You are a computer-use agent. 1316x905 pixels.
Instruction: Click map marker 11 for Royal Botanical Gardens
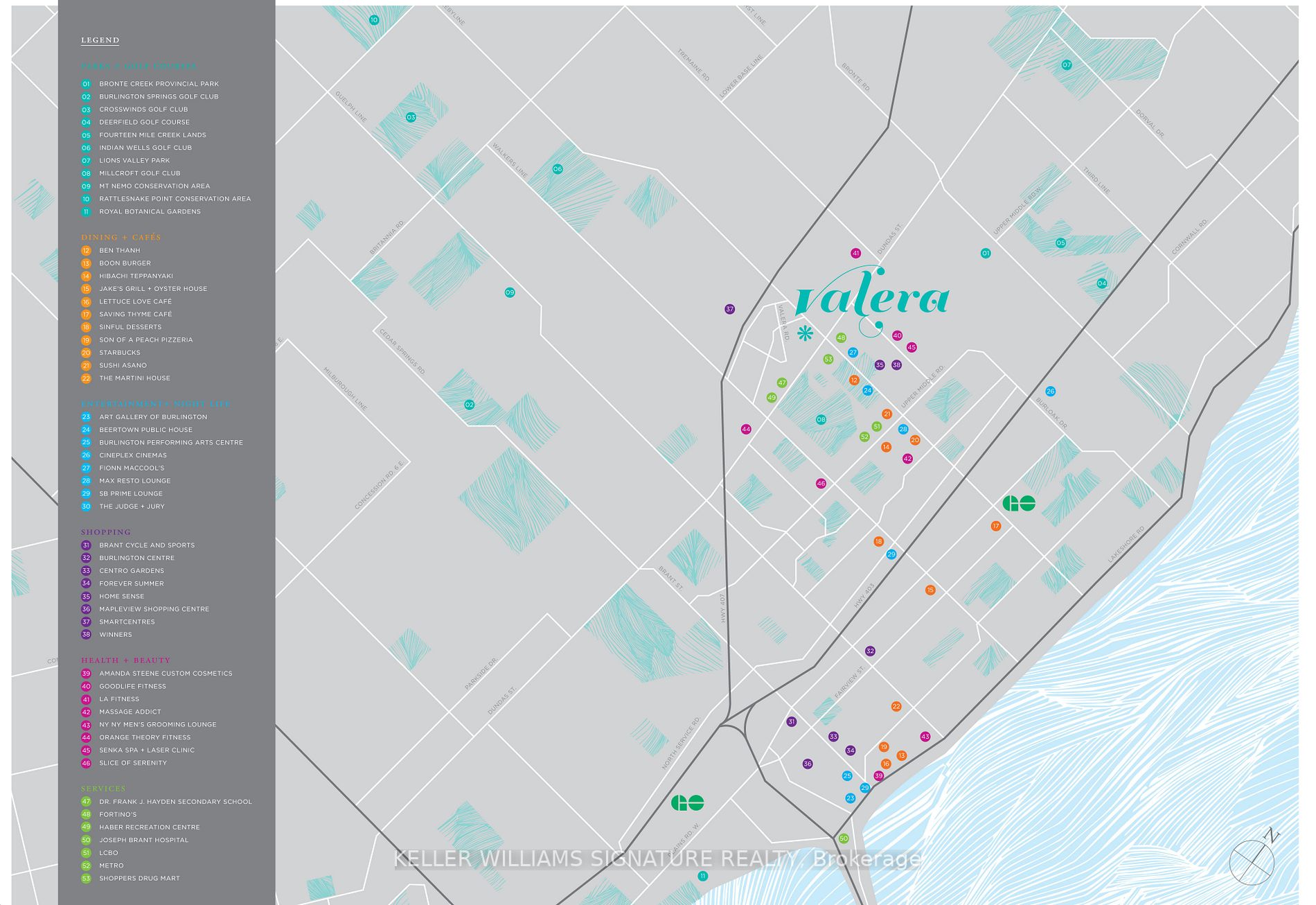point(703,877)
